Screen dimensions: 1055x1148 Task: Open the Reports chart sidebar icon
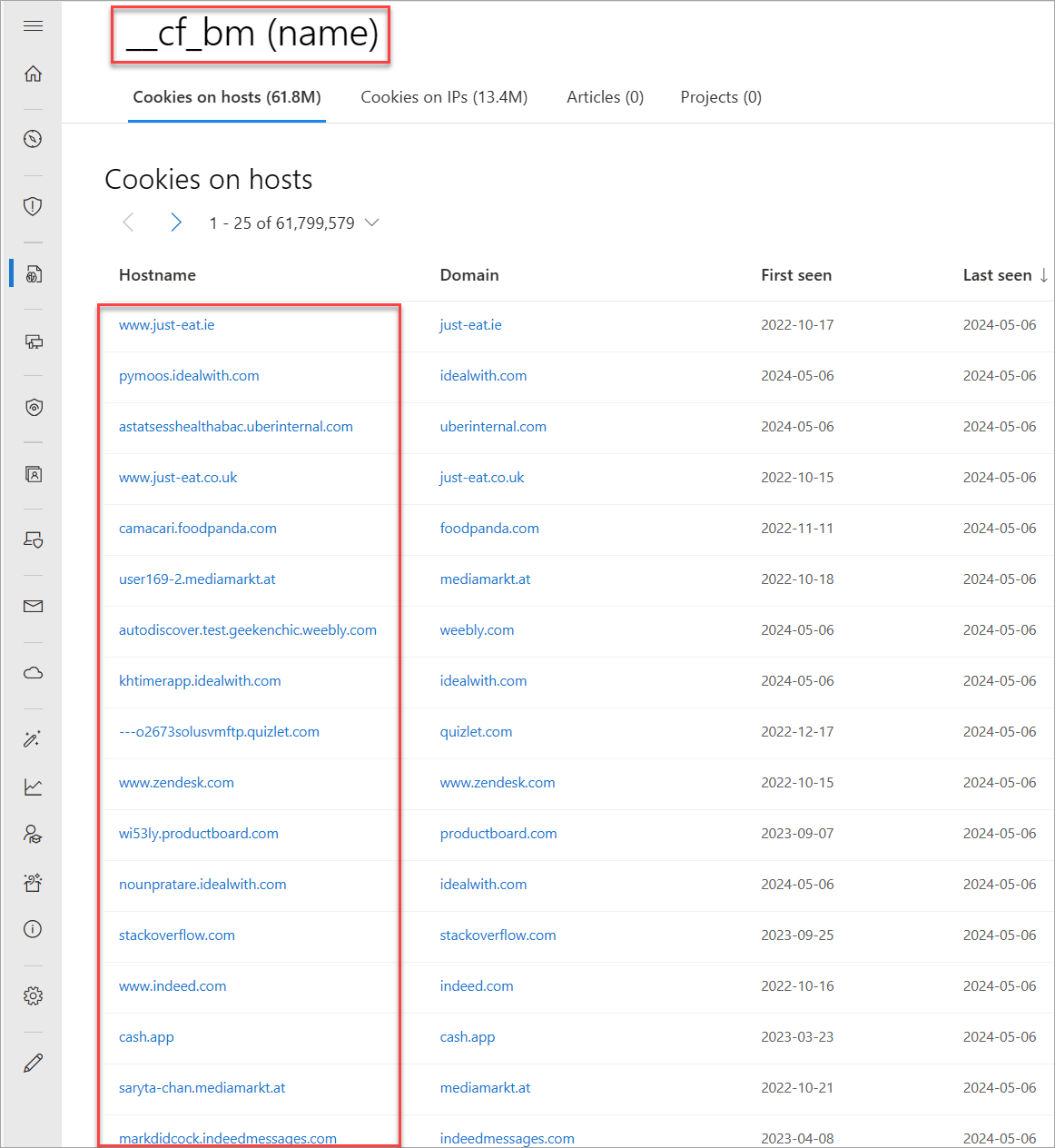tap(33, 787)
